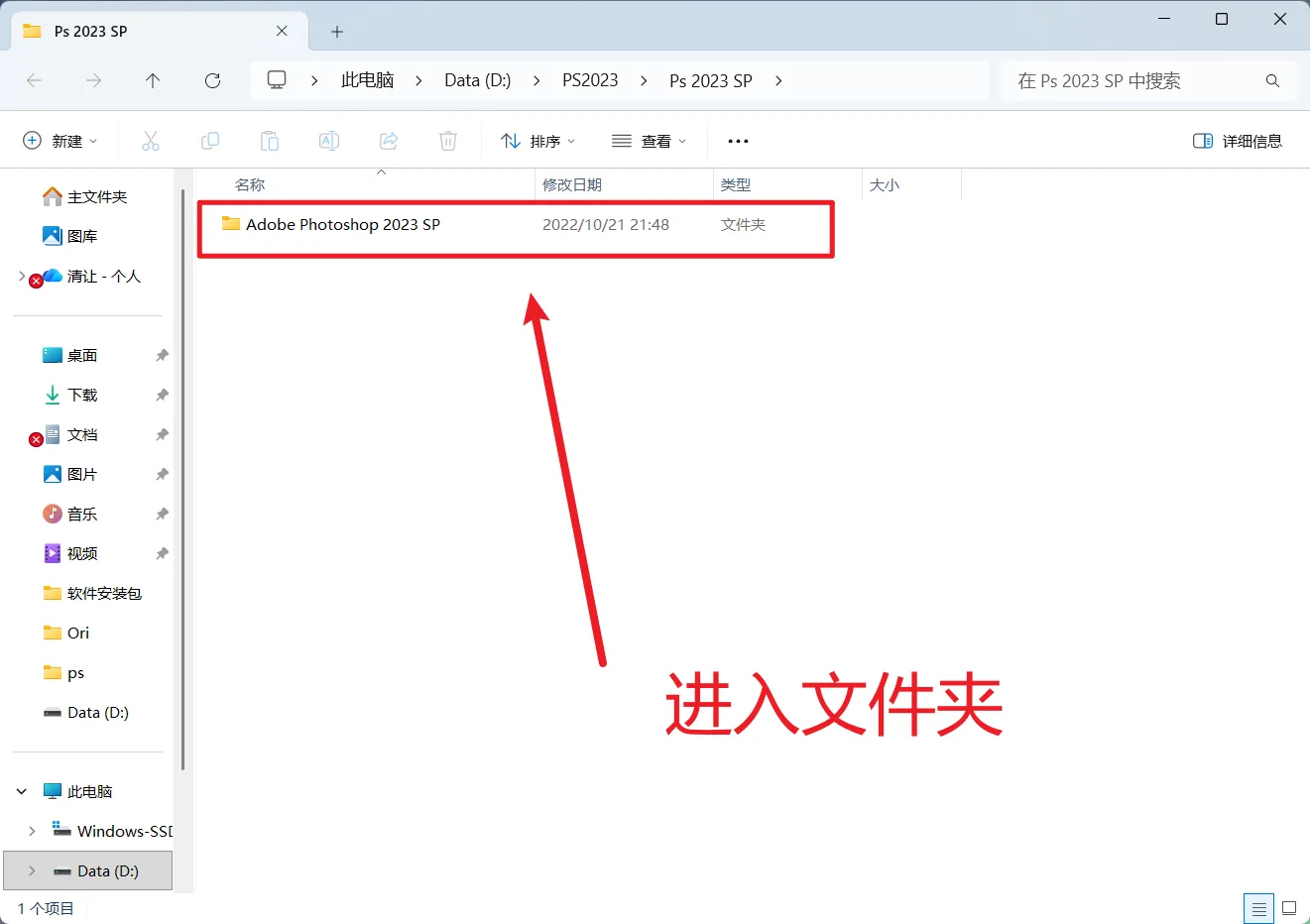Unpin 音乐 using its pin icon
This screenshot has width=1310, height=924.
click(x=162, y=514)
